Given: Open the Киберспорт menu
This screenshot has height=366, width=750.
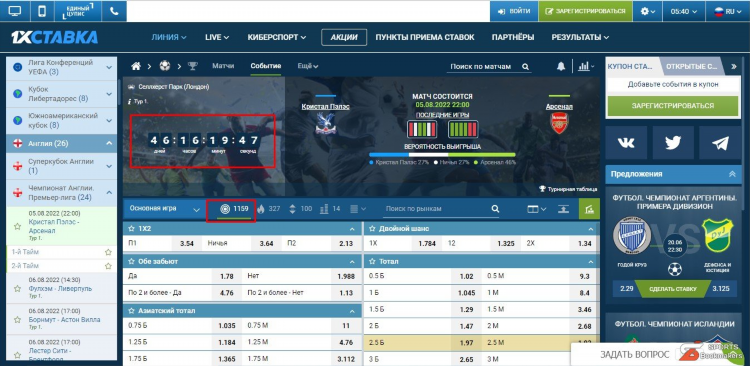Looking at the screenshot, I should [276, 37].
